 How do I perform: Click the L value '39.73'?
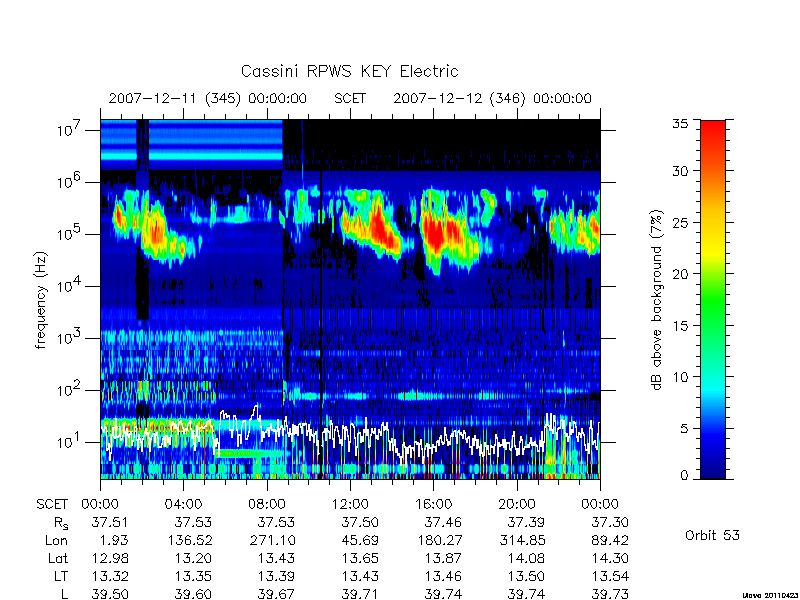click(610, 594)
